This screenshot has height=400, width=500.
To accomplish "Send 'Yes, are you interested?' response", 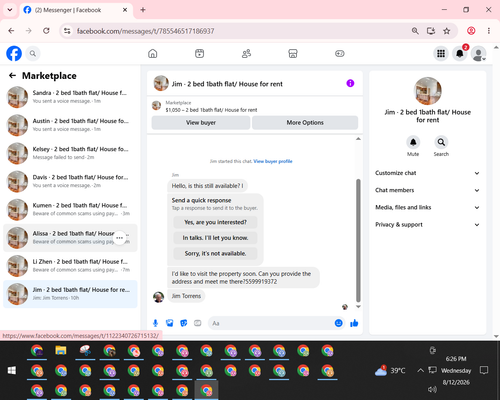I will [215, 222].
